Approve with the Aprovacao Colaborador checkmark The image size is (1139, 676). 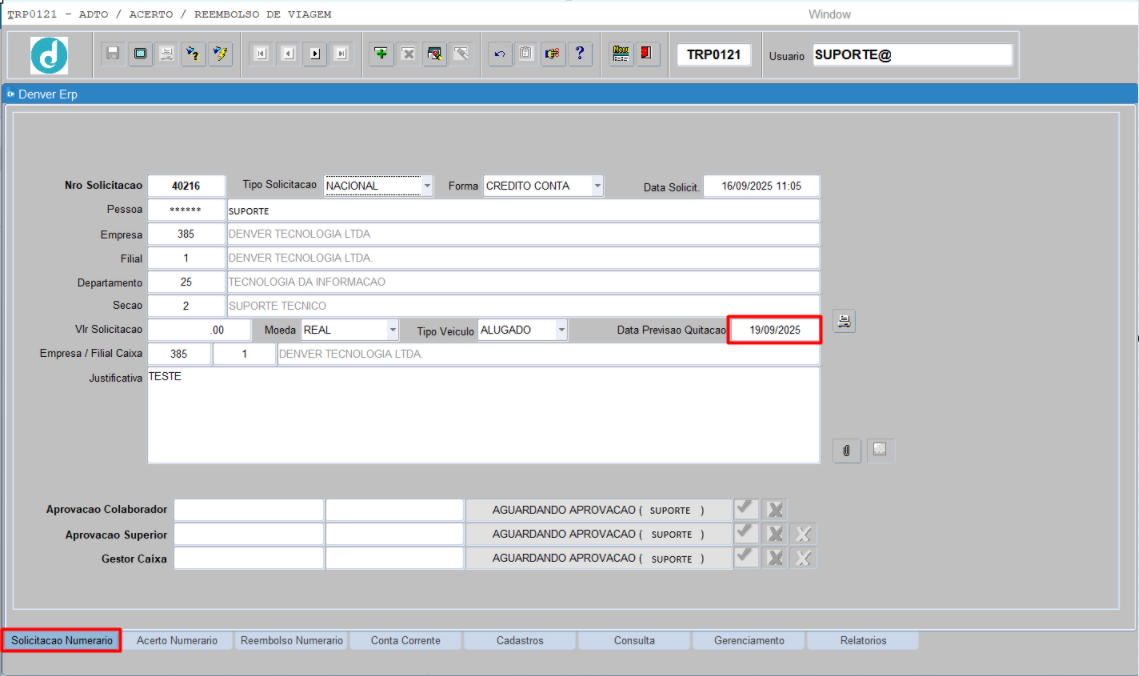pos(745,509)
